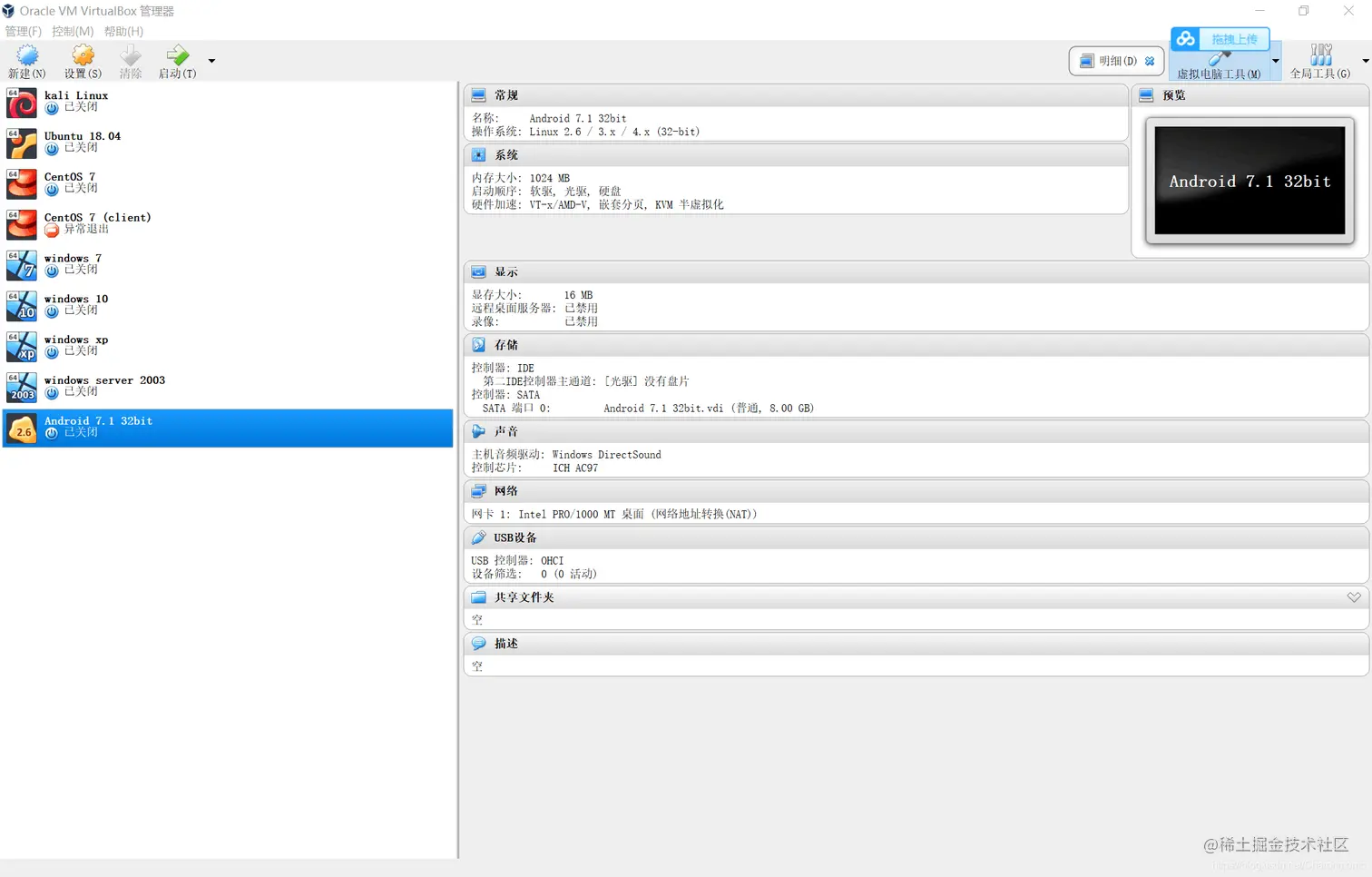Viewport: 1372px width, 877px height.
Task: Click the 常规 section monitor icon
Action: coord(478,95)
